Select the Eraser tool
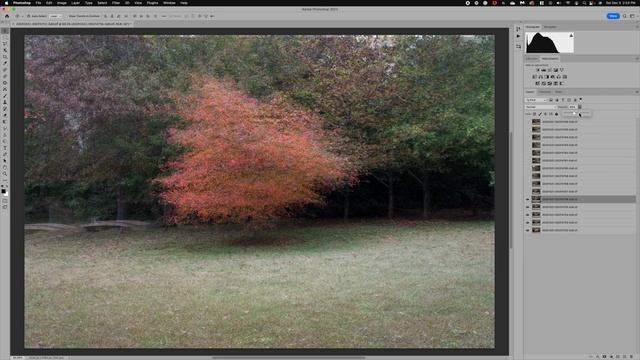 5,115
